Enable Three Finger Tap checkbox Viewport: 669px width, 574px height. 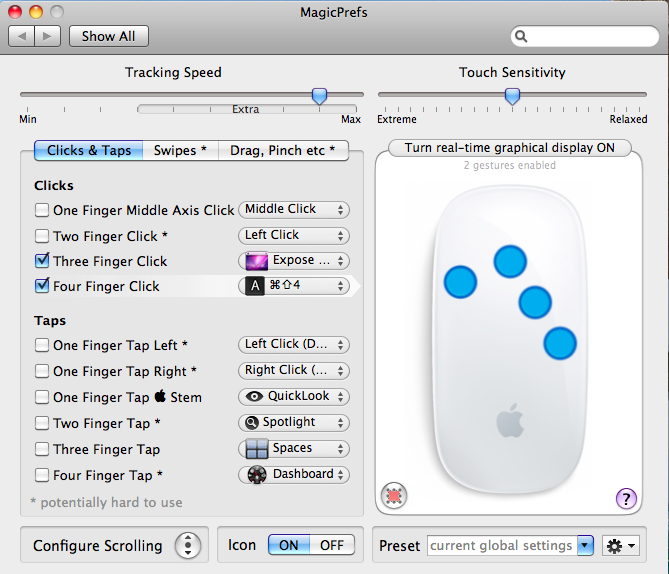pos(42,449)
